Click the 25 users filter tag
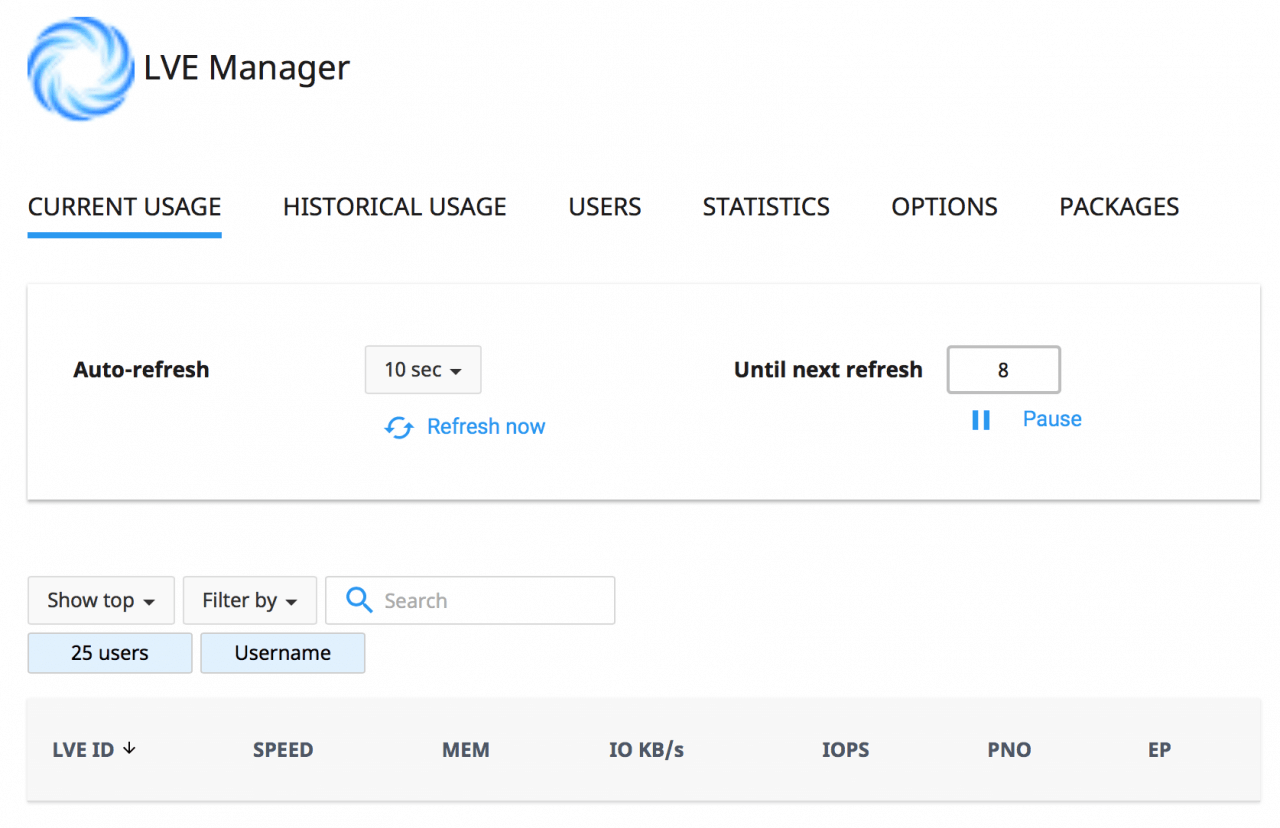The image size is (1280, 828). [x=110, y=653]
